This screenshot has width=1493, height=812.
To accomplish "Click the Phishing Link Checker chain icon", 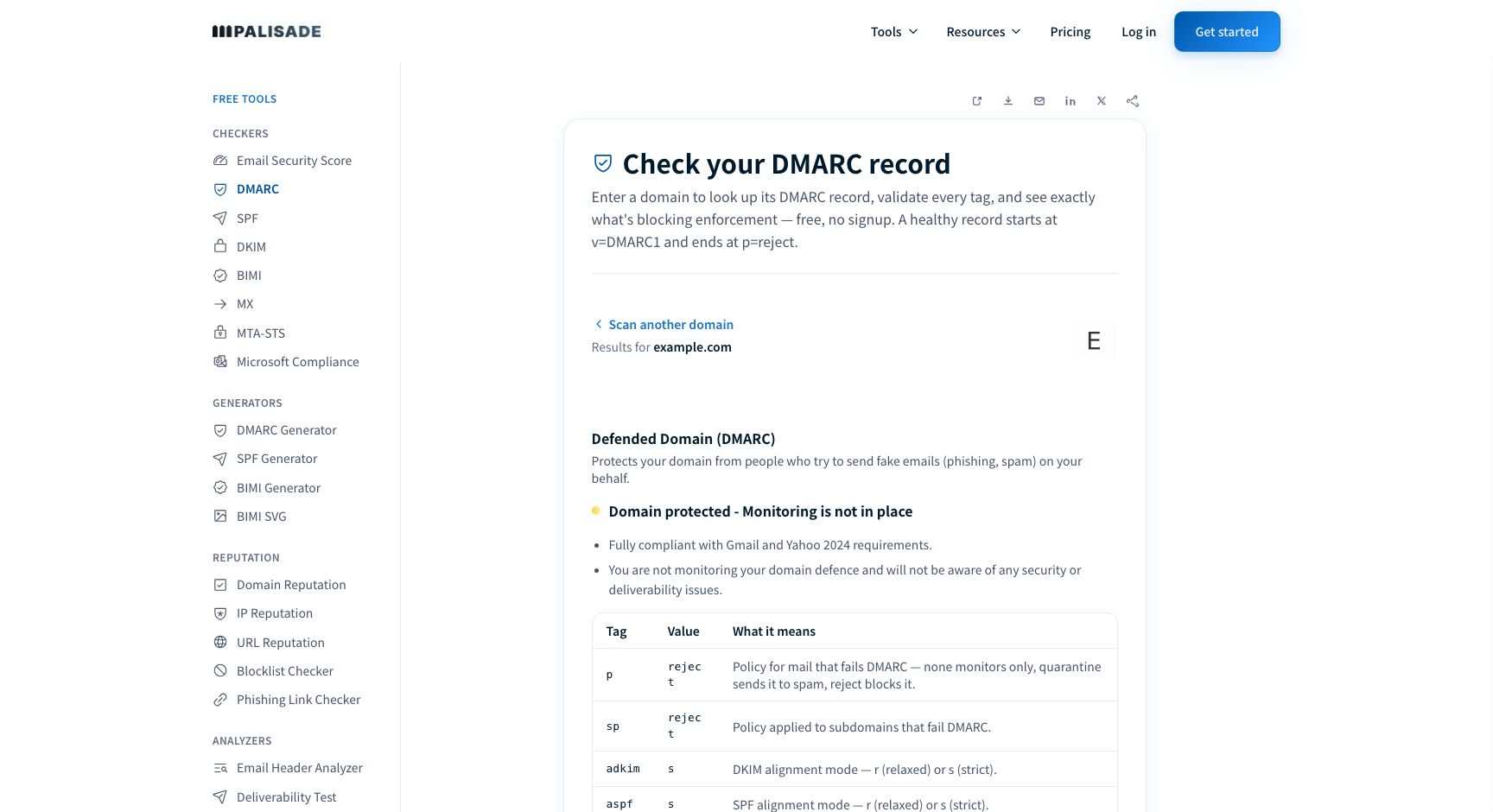I will pyautogui.click(x=220, y=700).
